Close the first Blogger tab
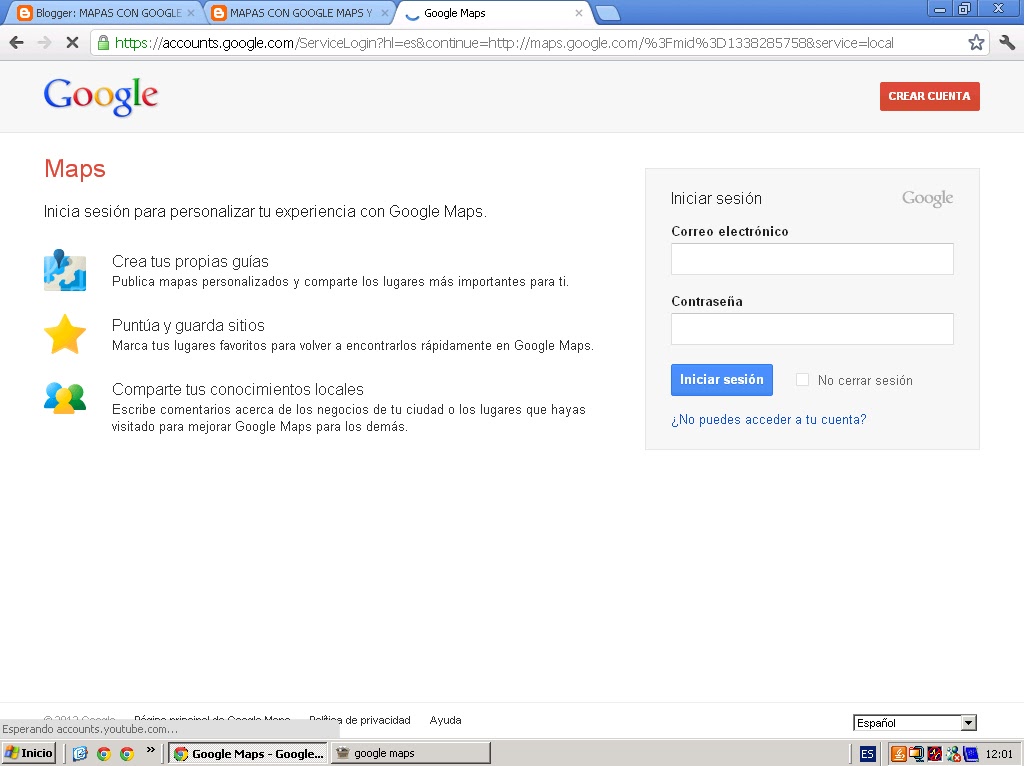The width and height of the screenshot is (1026, 766). coord(191,13)
